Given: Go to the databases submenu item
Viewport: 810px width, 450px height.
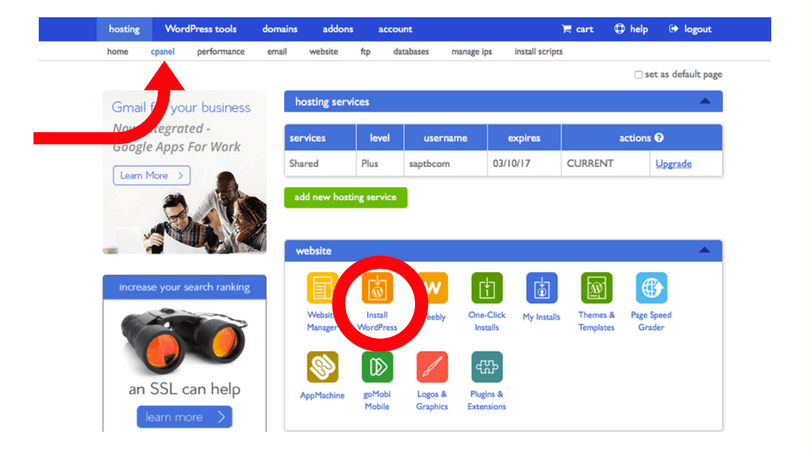Looking at the screenshot, I should point(411,52).
